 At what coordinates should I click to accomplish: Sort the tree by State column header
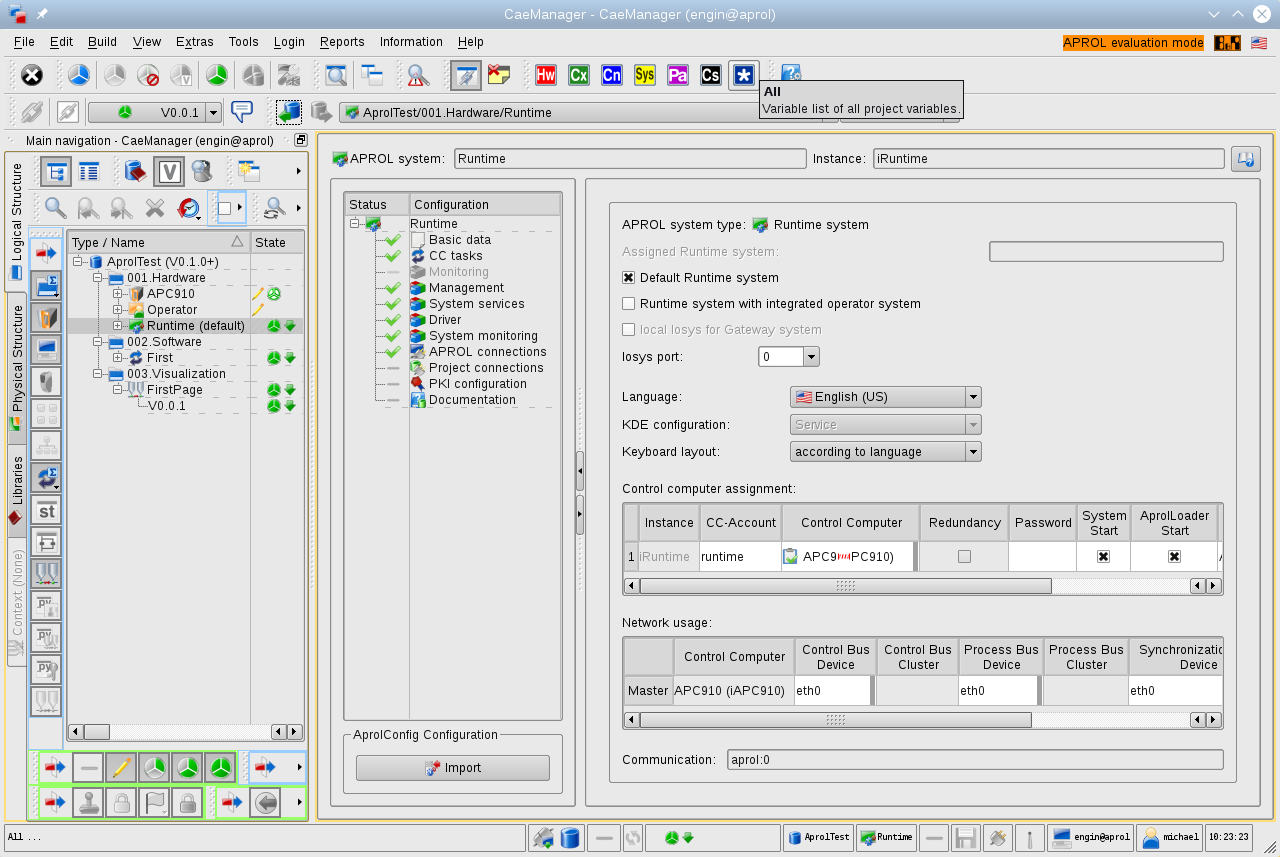[x=277, y=242]
